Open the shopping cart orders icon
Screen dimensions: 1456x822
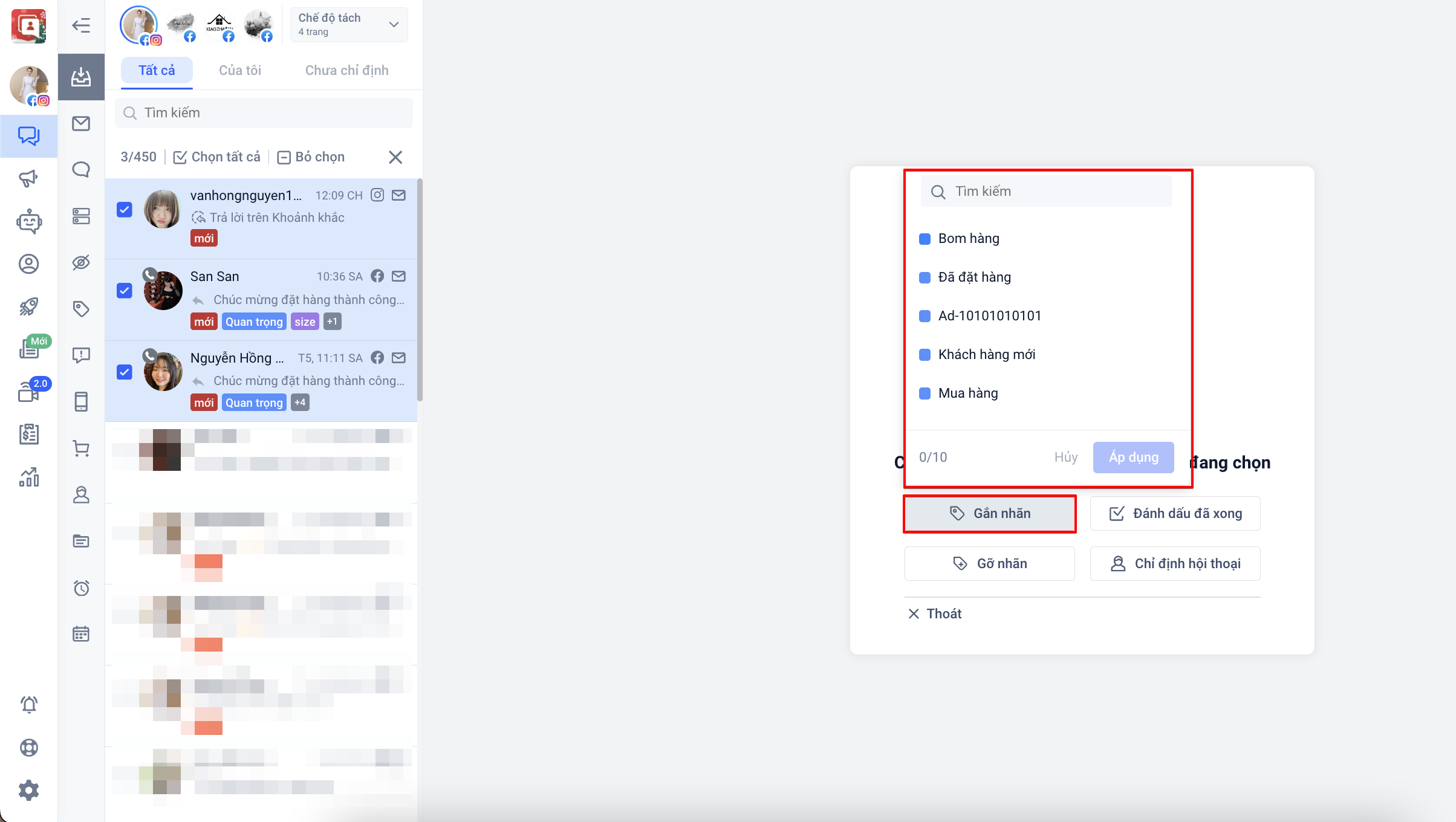tap(81, 448)
